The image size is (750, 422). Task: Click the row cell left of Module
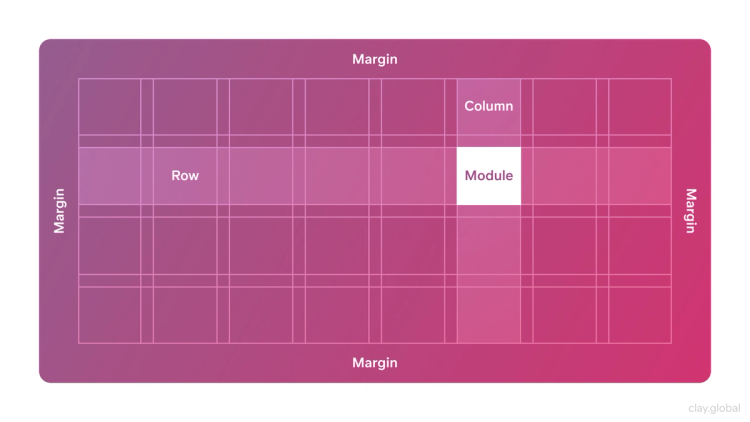pyautogui.click(x=413, y=176)
